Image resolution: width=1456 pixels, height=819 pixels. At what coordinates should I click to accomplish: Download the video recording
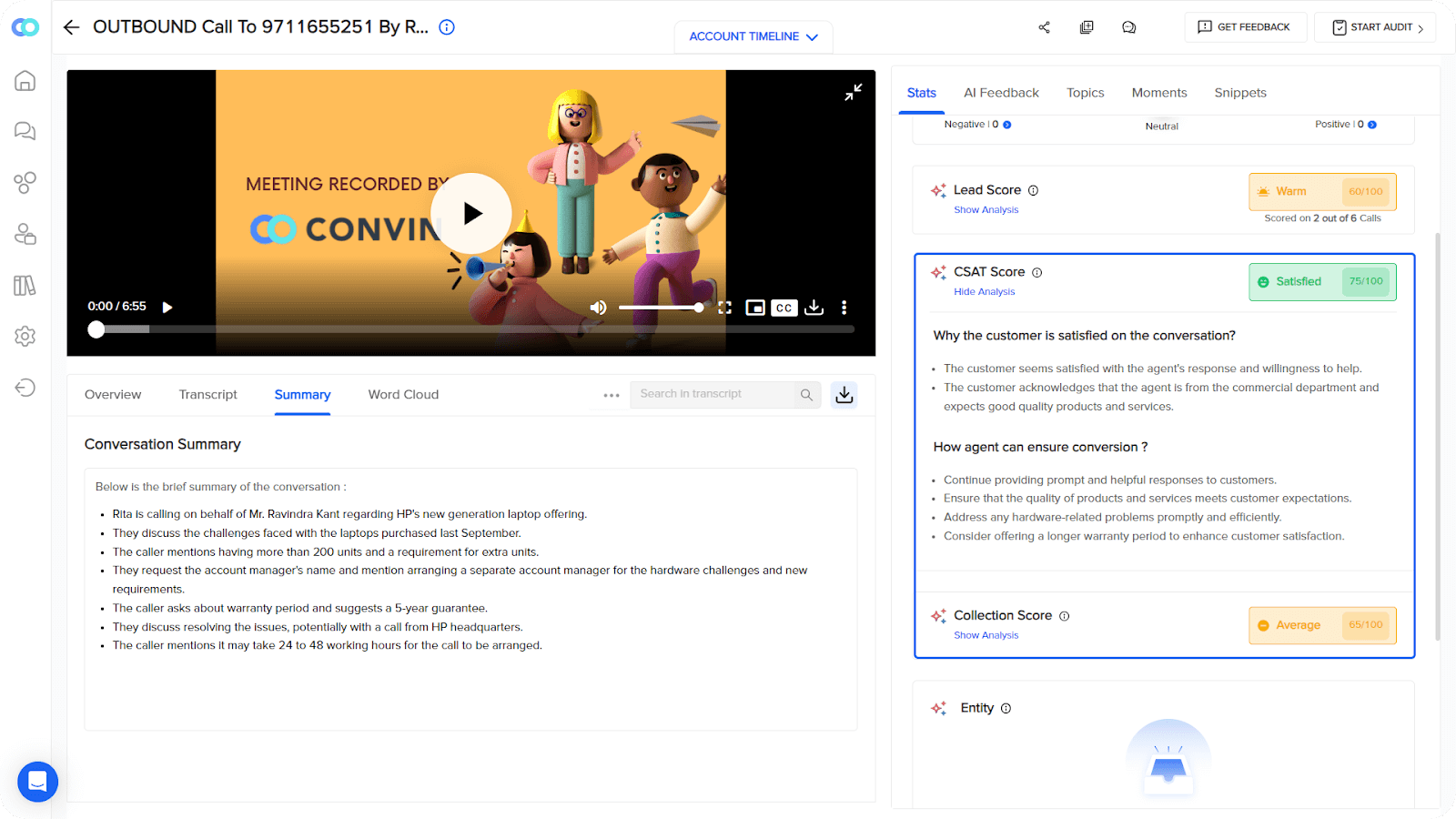pos(814,308)
